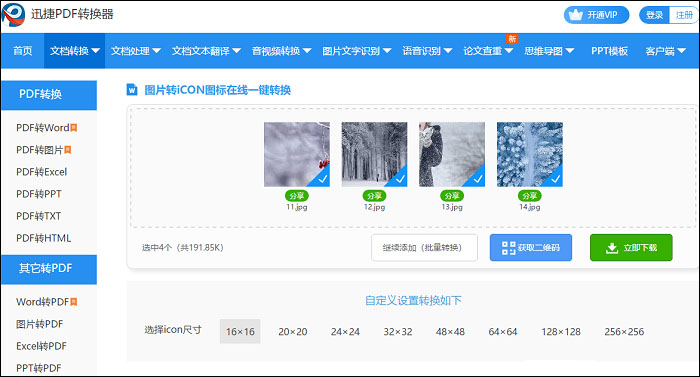
Task: Open PDF转Excel in the sidebar
Action: [x=42, y=172]
